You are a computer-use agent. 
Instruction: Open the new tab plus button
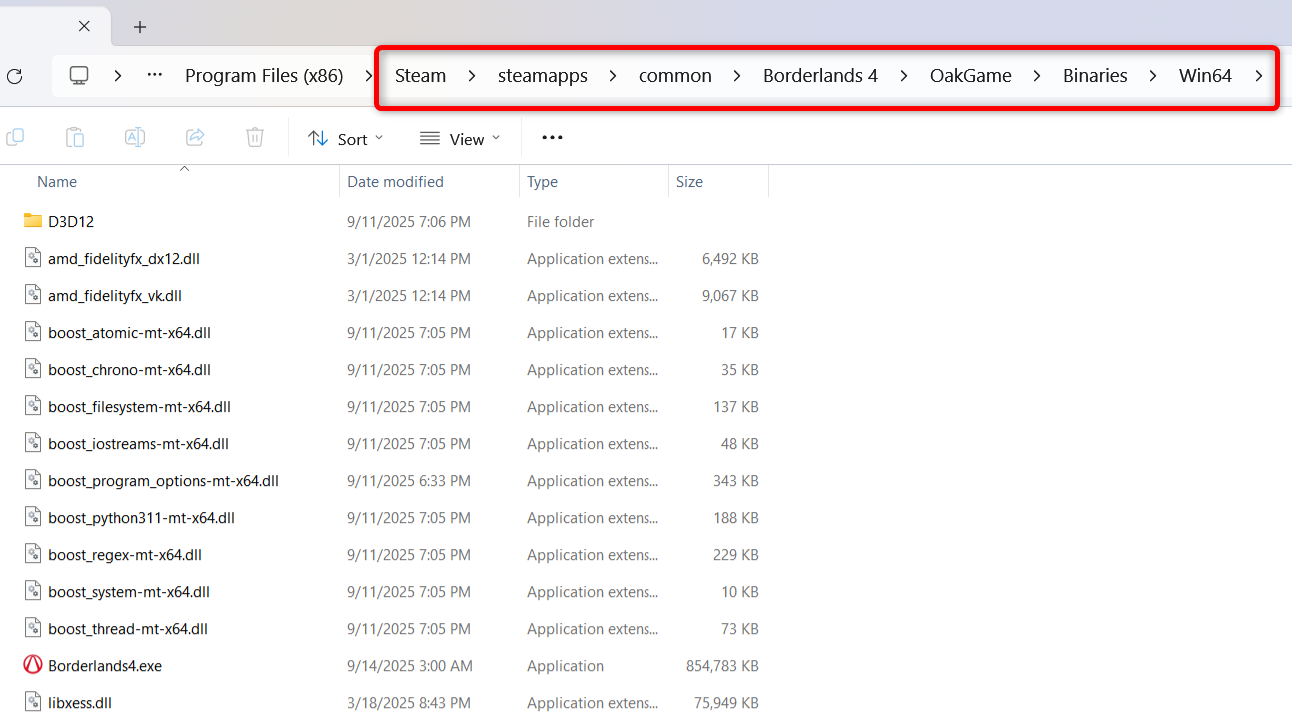pyautogui.click(x=140, y=27)
